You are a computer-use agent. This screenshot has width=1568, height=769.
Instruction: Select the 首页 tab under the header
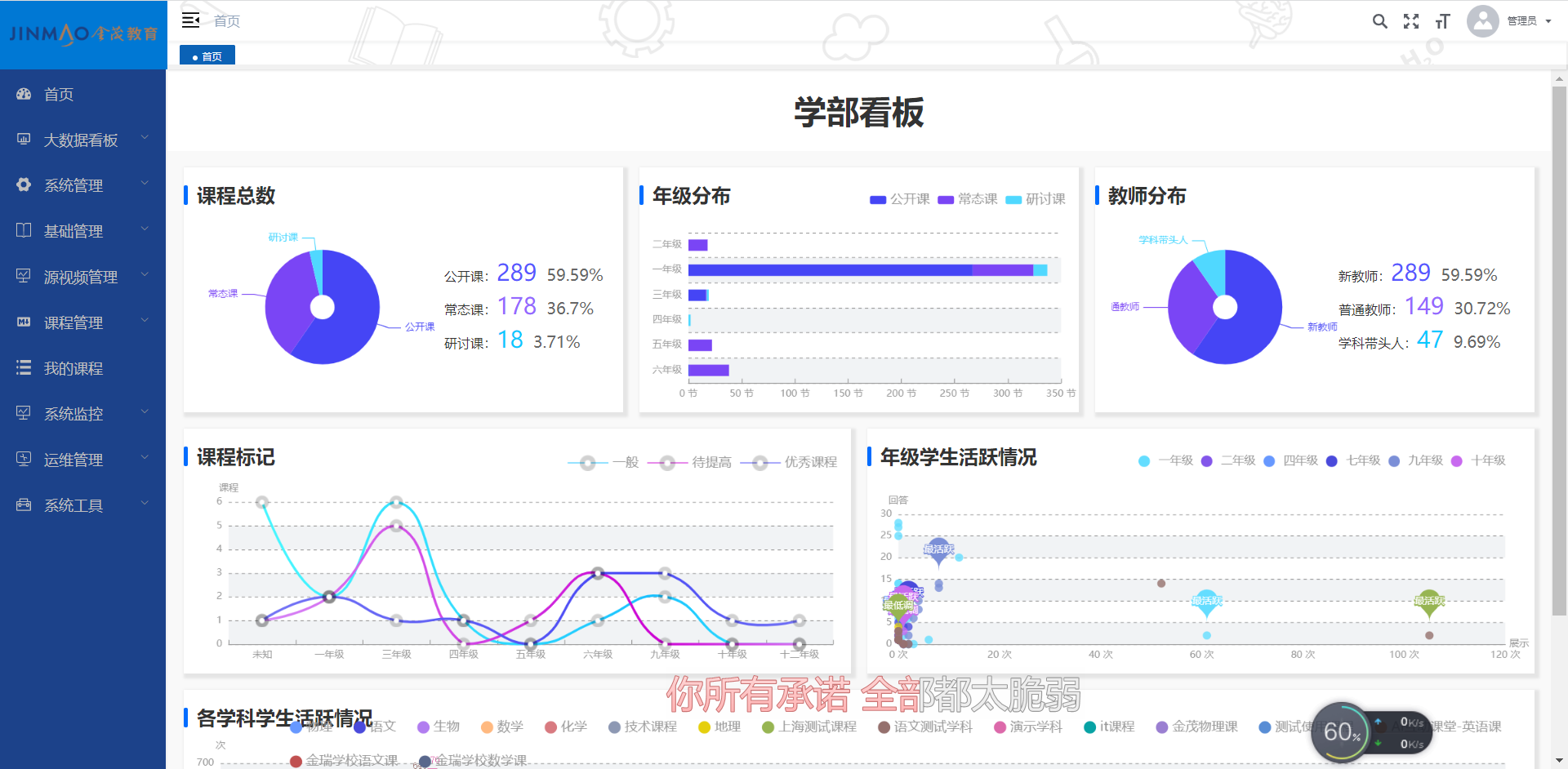pos(207,56)
